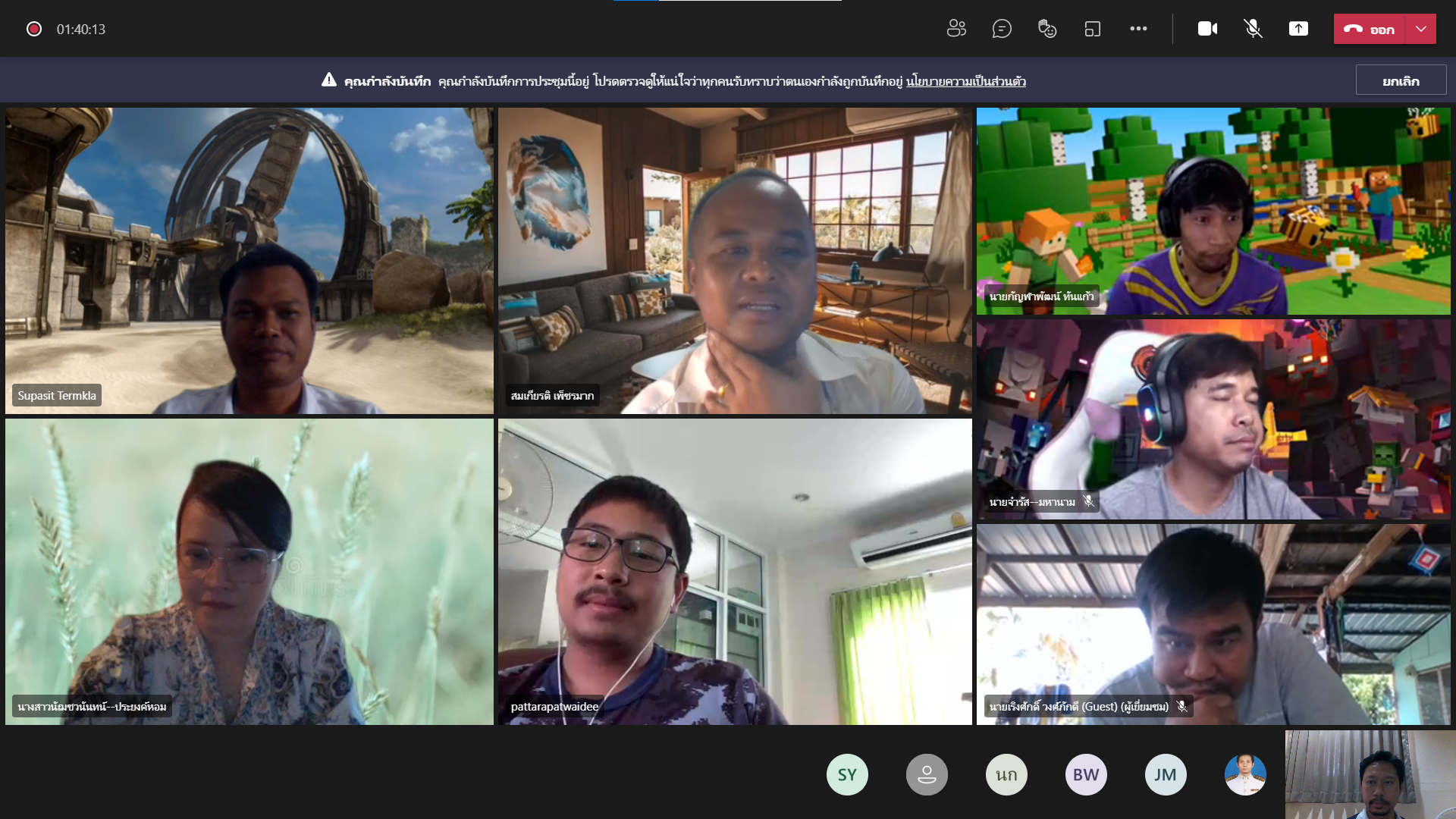1456x819 pixels.
Task: Dismiss the recording banner
Action: [1401, 80]
